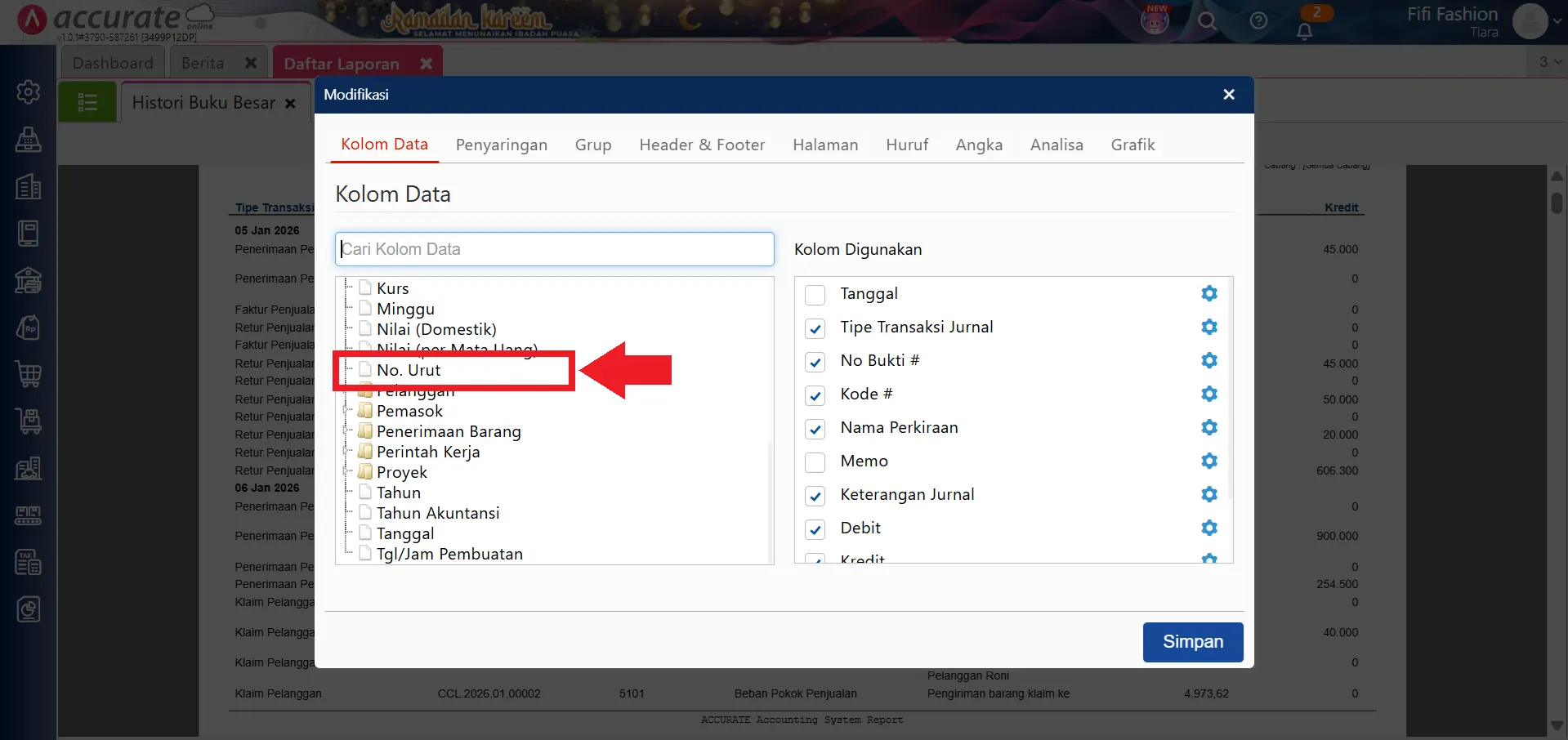
Task: Expand the Proyek folder node
Action: tap(347, 472)
